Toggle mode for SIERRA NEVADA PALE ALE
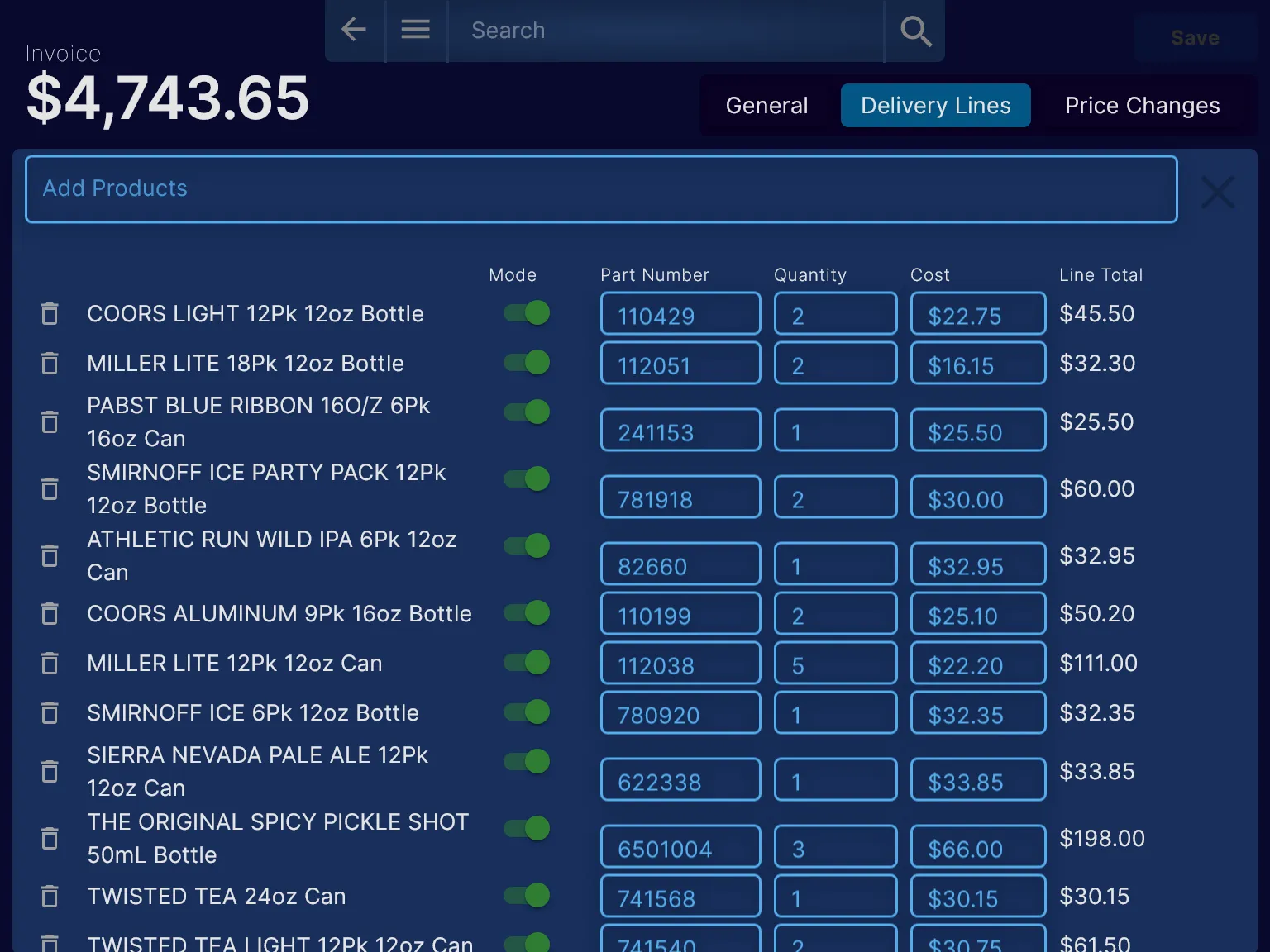The width and height of the screenshot is (1270, 952). click(528, 761)
